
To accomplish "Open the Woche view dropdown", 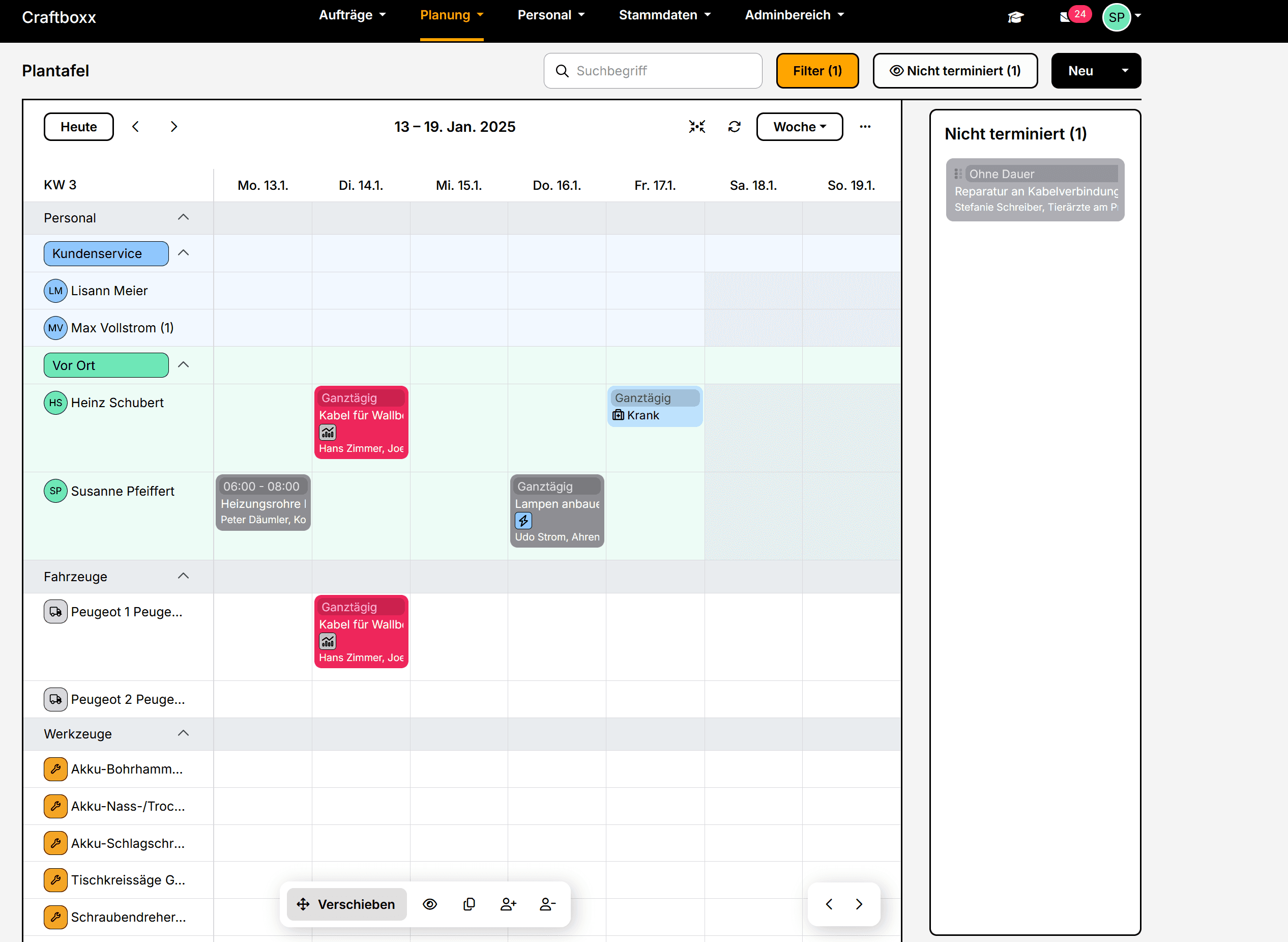I will pyautogui.click(x=799, y=127).
